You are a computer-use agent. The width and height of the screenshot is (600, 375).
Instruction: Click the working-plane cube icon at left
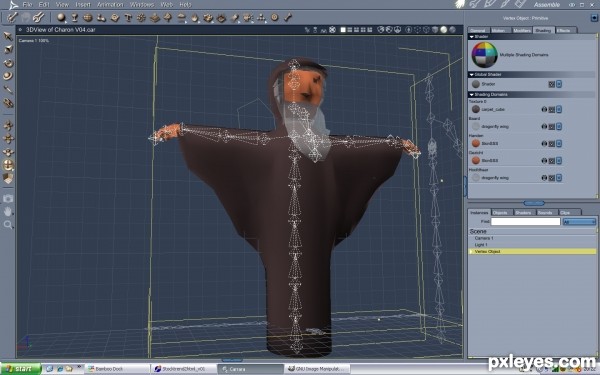tap(8, 178)
